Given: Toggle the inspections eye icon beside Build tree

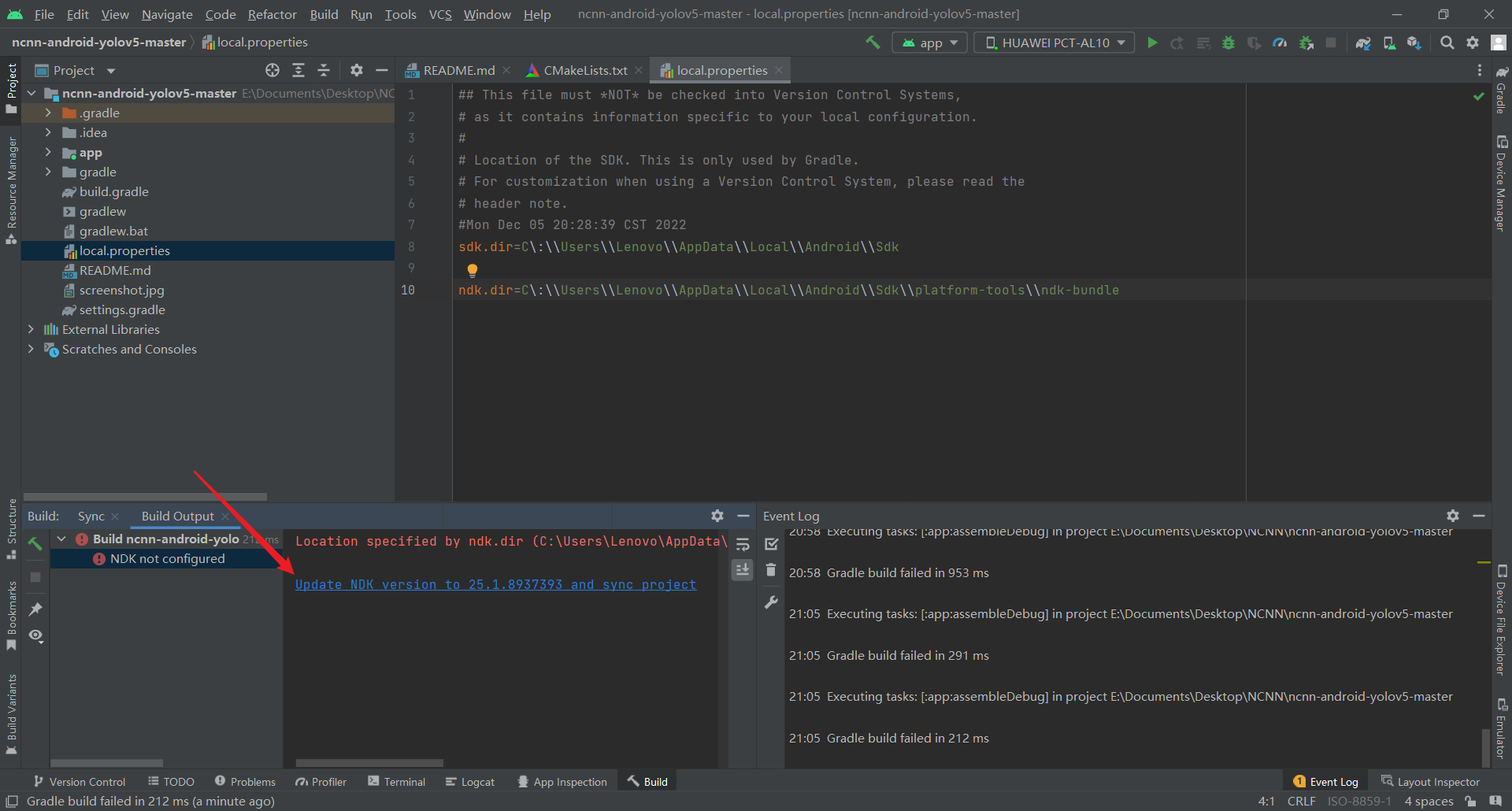Looking at the screenshot, I should tap(35, 636).
